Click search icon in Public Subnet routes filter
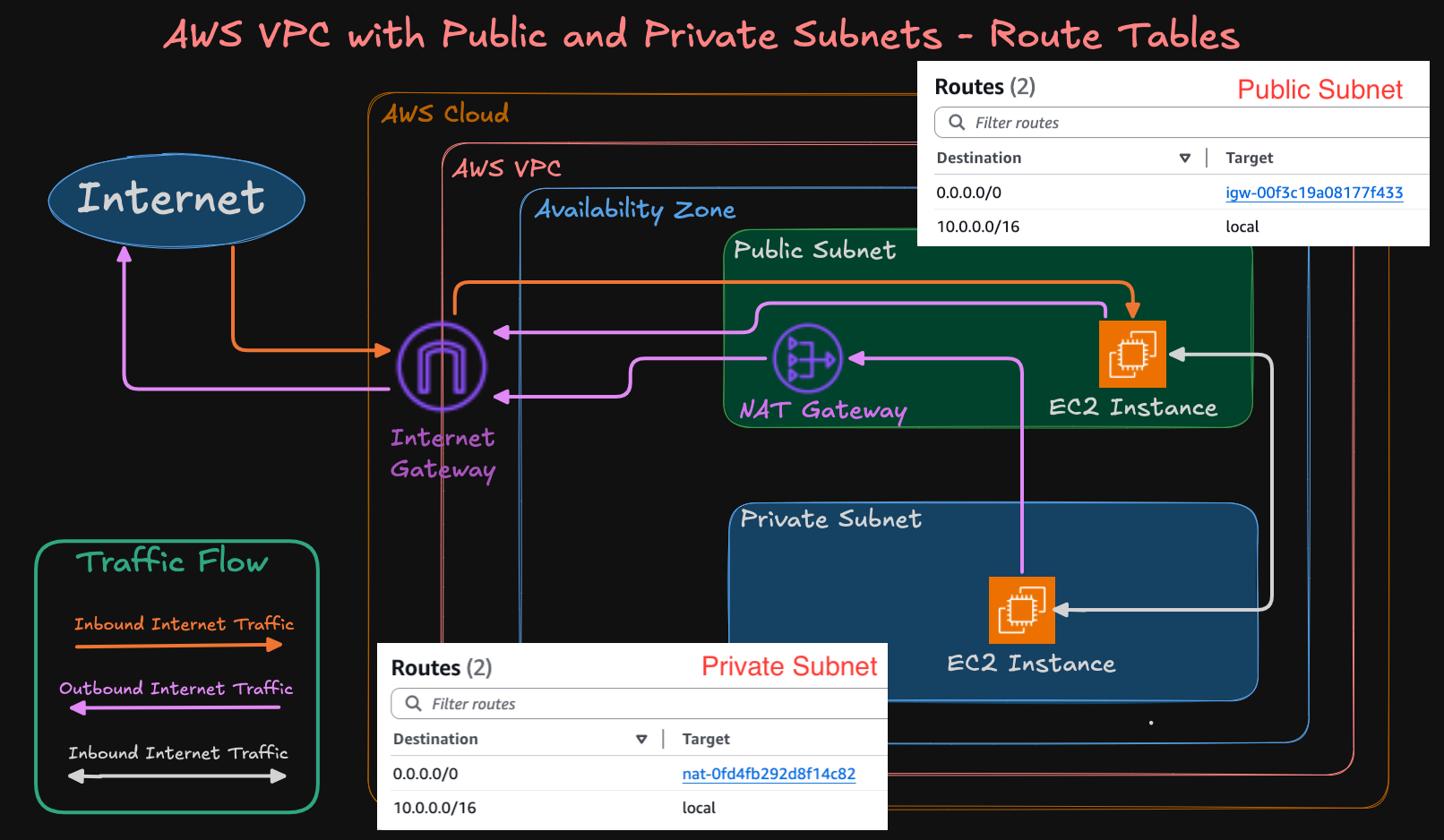1444x840 pixels. [x=957, y=123]
